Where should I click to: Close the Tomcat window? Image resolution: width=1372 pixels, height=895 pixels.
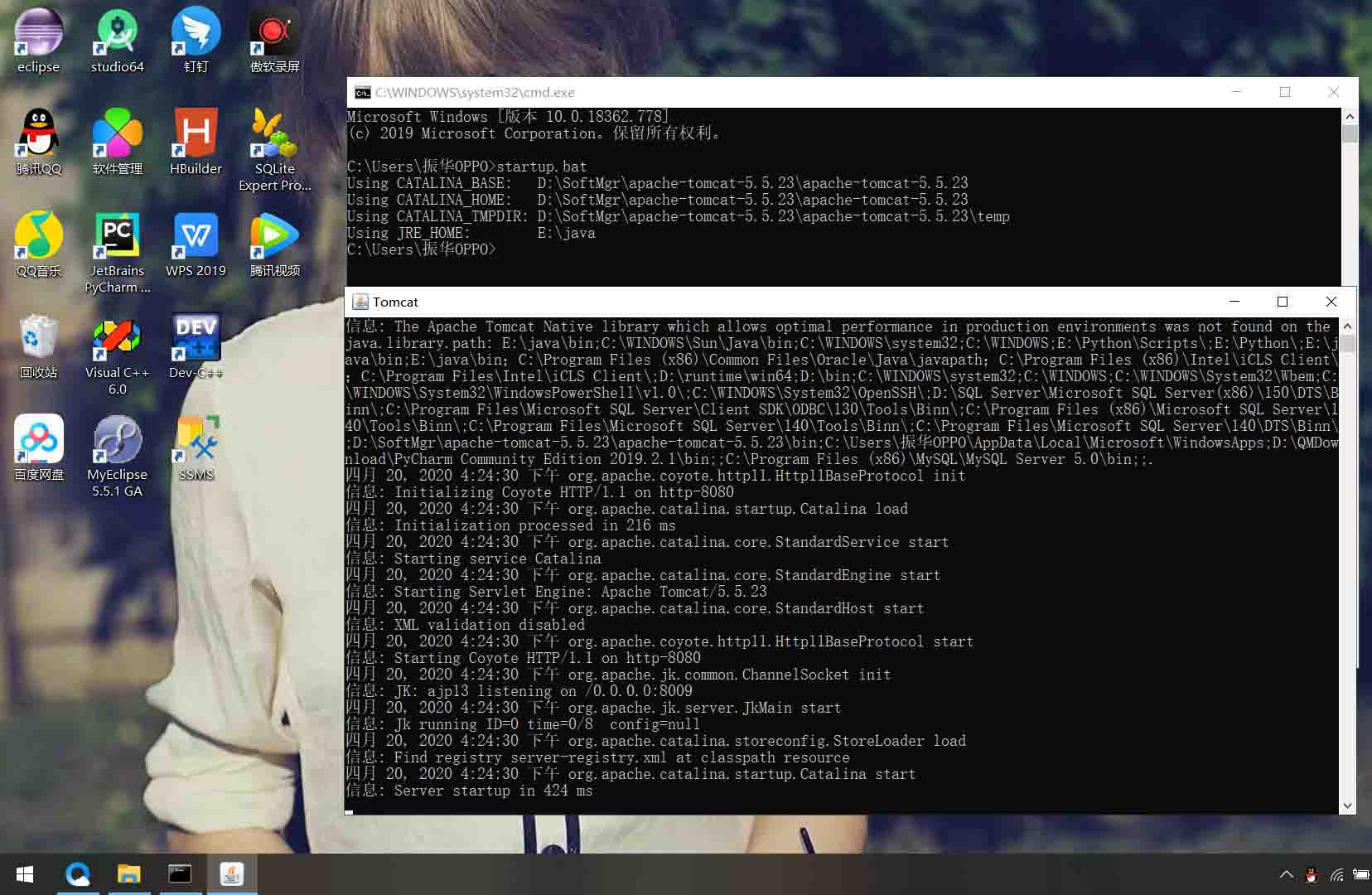click(x=1331, y=302)
